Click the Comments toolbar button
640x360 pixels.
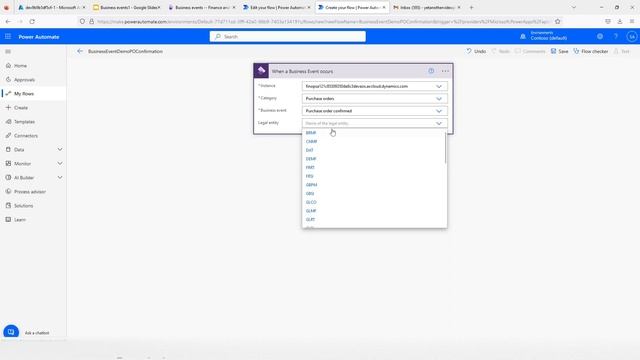click(530, 51)
